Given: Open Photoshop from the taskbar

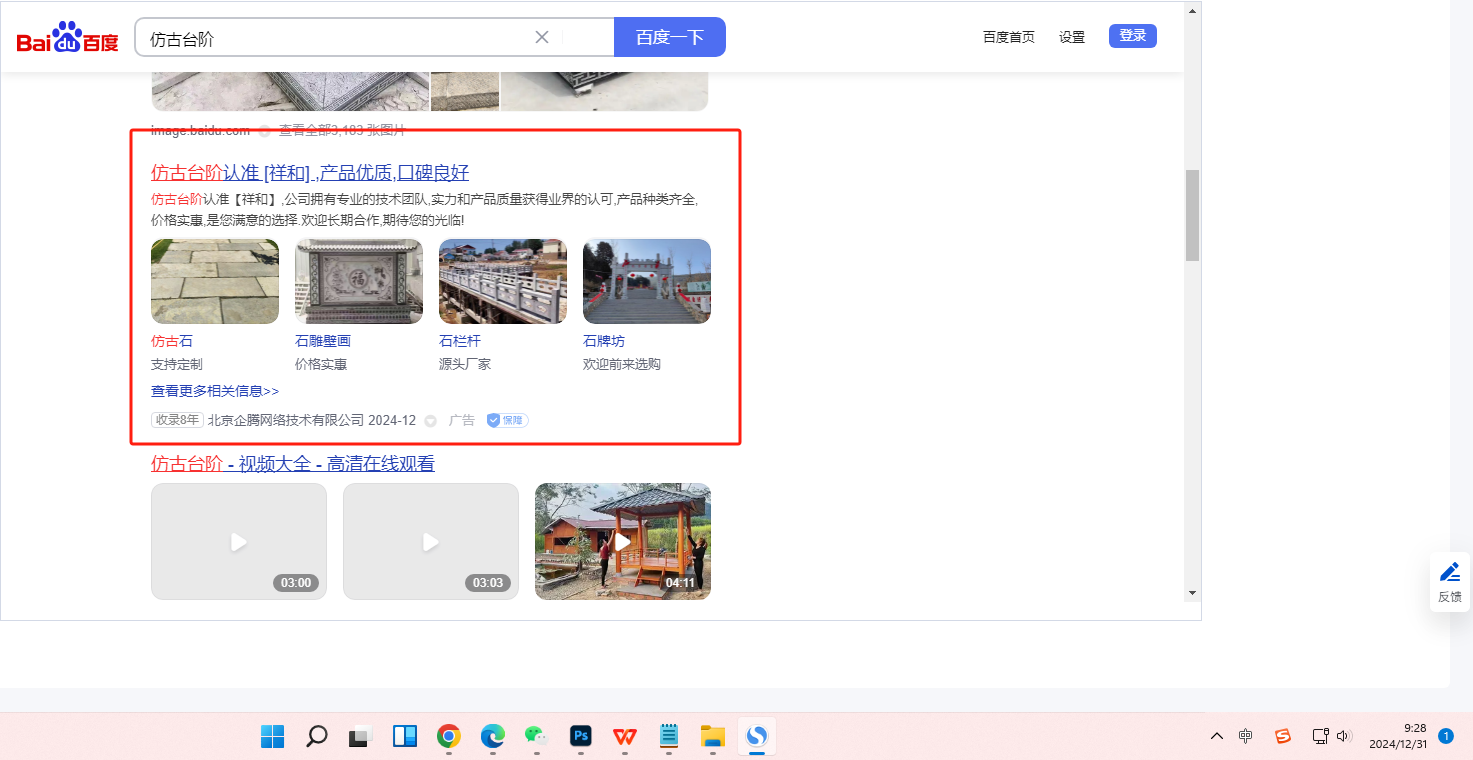Looking at the screenshot, I should pyautogui.click(x=581, y=736).
